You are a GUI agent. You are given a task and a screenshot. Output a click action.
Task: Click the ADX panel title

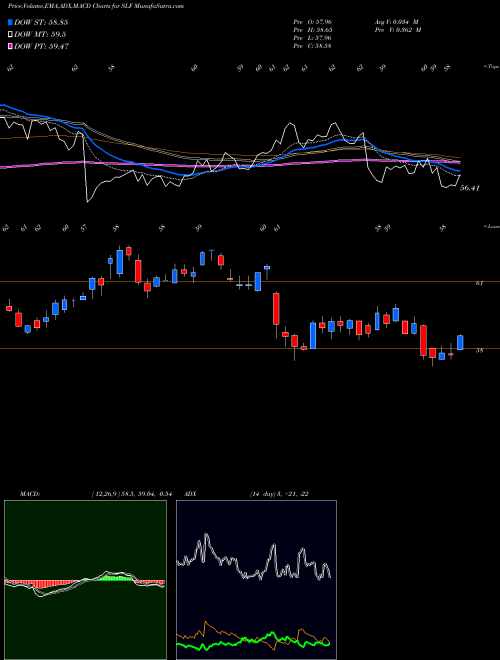click(191, 494)
